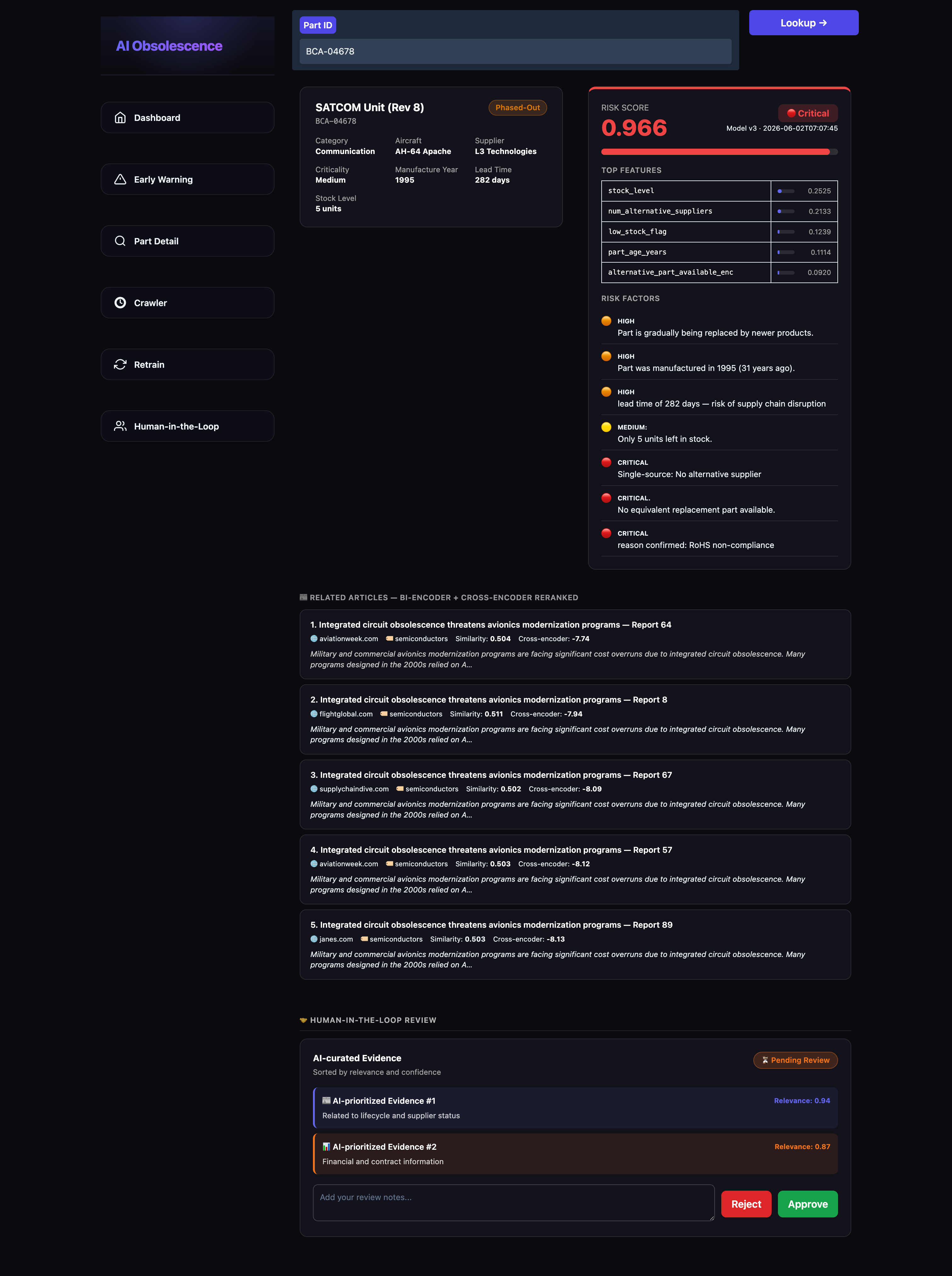Approve the AI-curated evidence

pos(807,1204)
